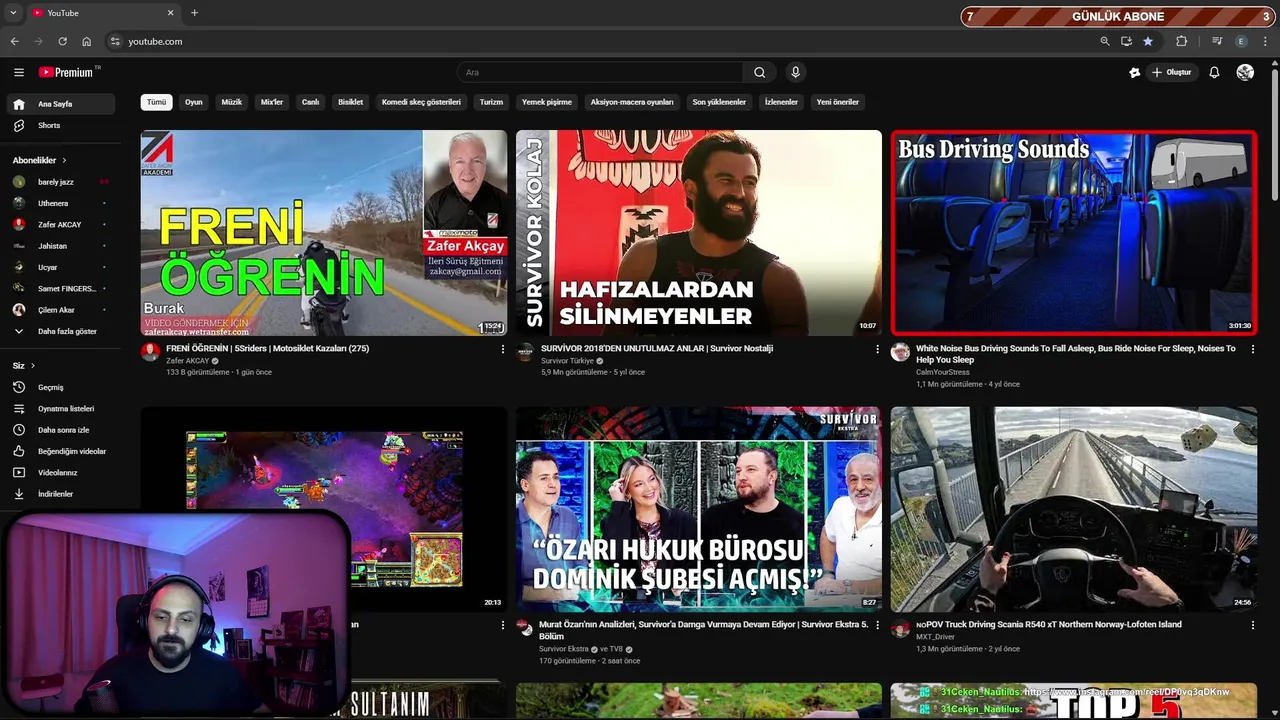
Task: Open FRENİ ÖĞRENİN motorcycle thumbnail
Action: 323,233
